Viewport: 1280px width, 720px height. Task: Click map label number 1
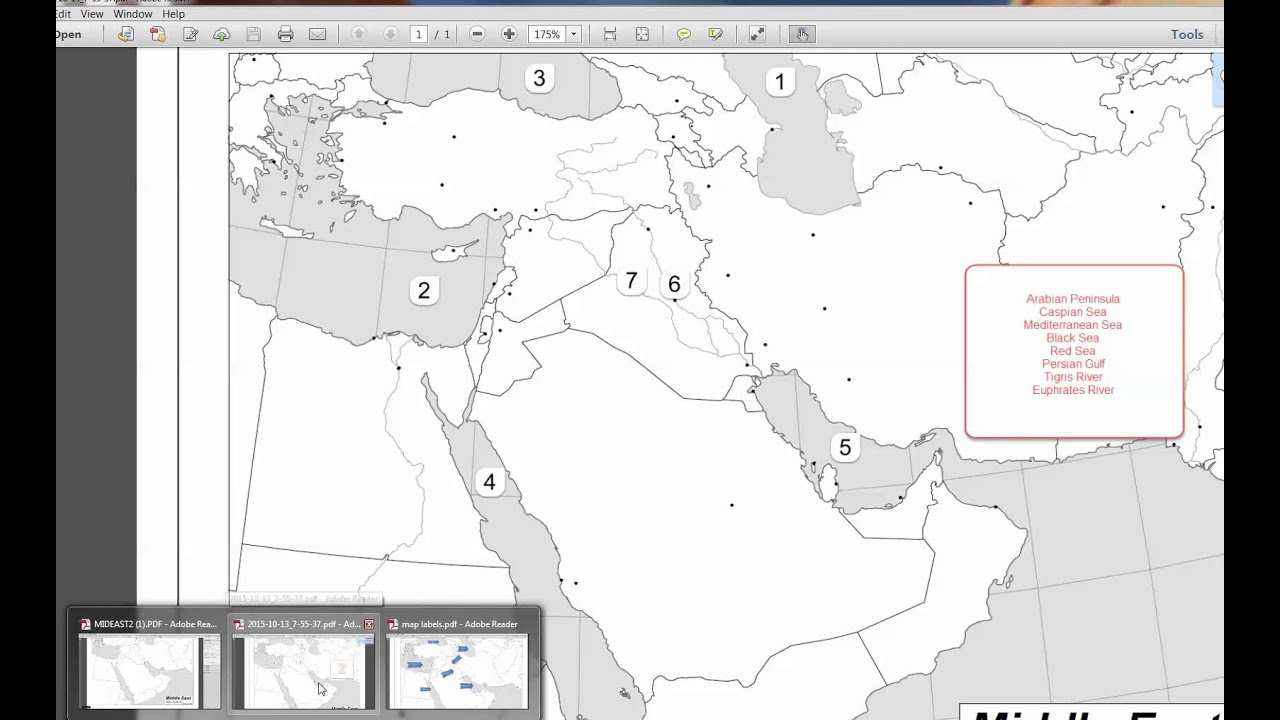[x=780, y=82]
